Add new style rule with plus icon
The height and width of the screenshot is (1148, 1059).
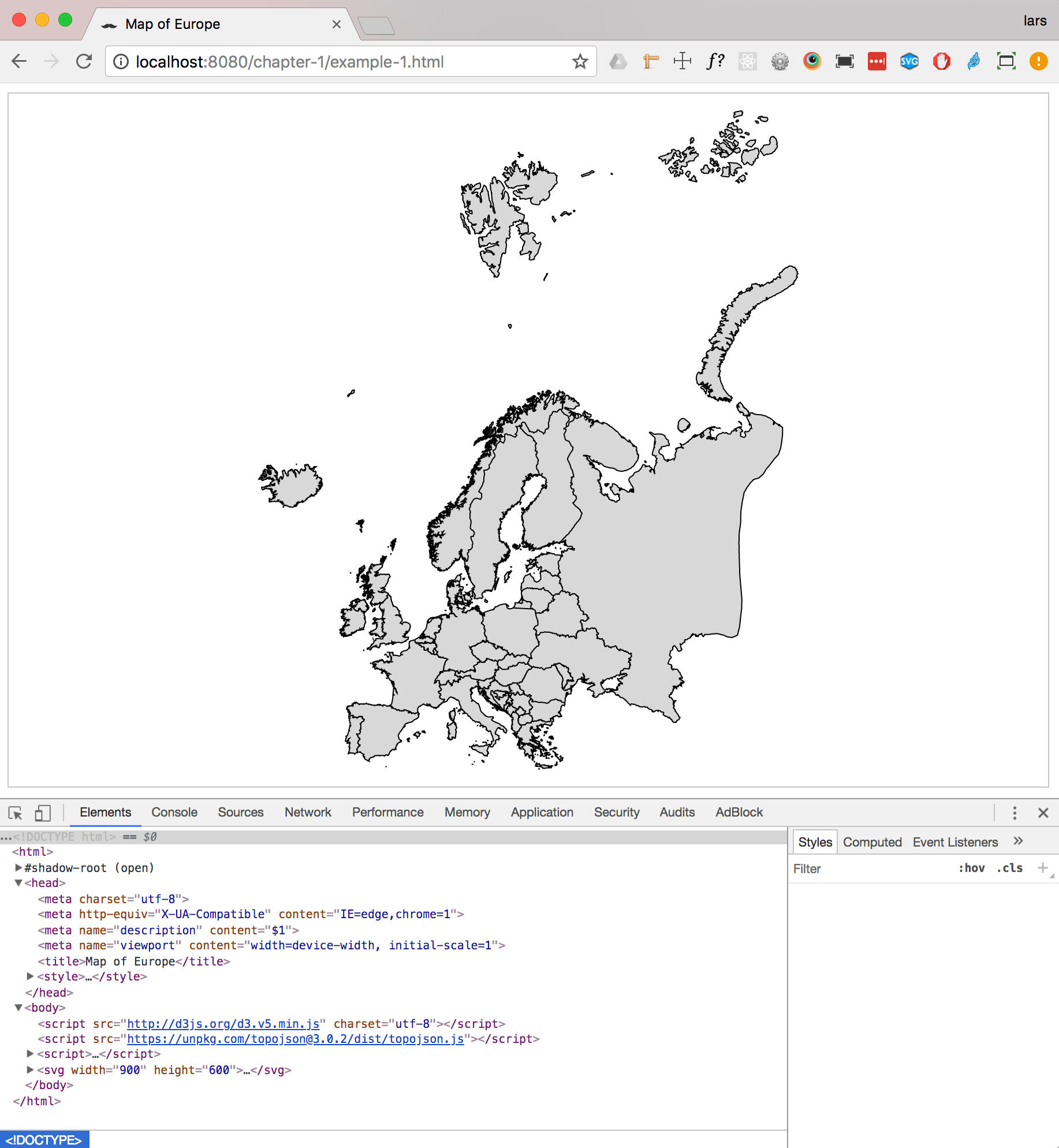[1042, 868]
